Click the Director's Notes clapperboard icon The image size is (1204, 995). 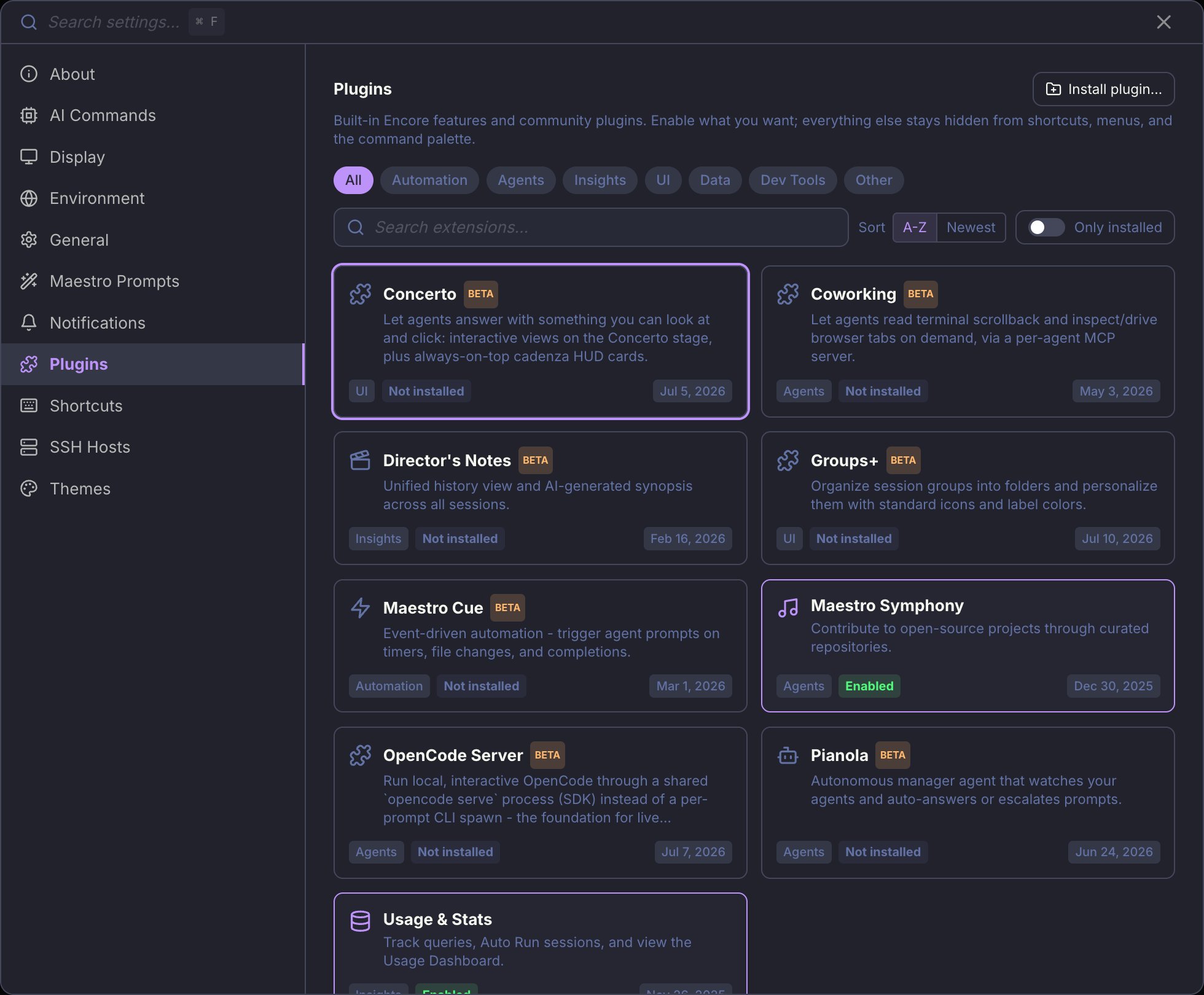pyautogui.click(x=360, y=460)
